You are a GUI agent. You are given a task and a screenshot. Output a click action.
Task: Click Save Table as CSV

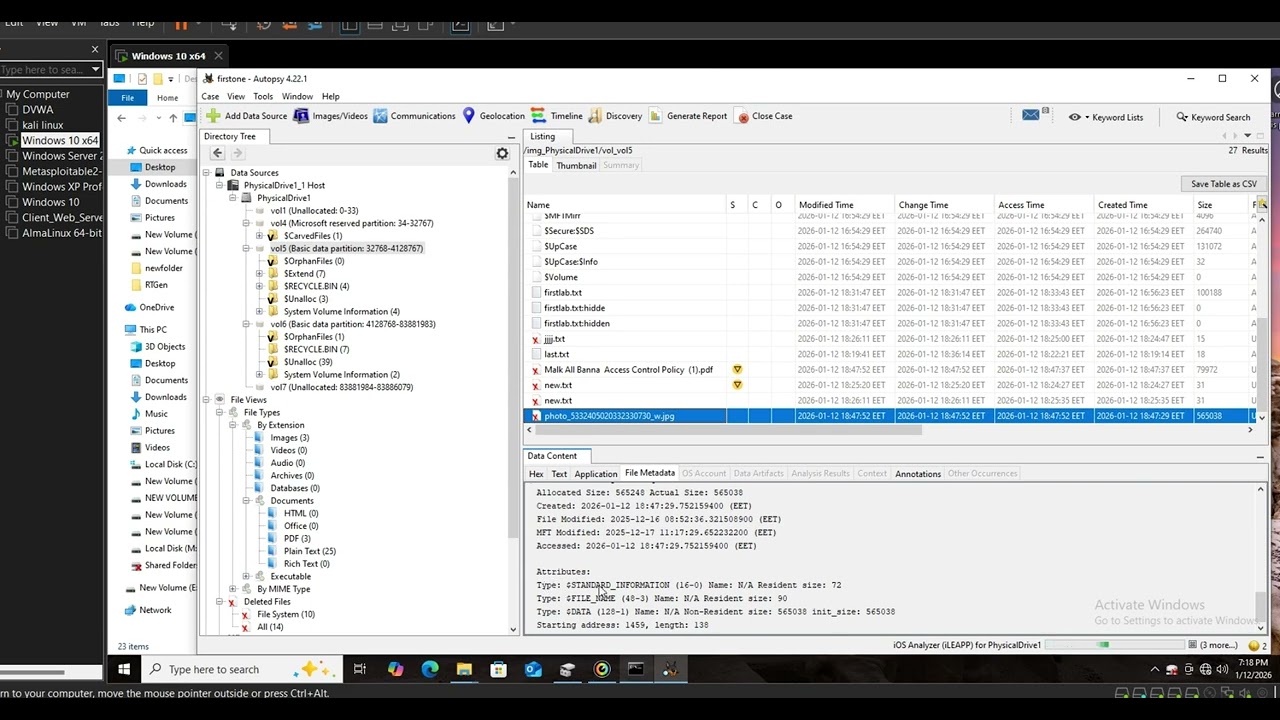click(1223, 184)
